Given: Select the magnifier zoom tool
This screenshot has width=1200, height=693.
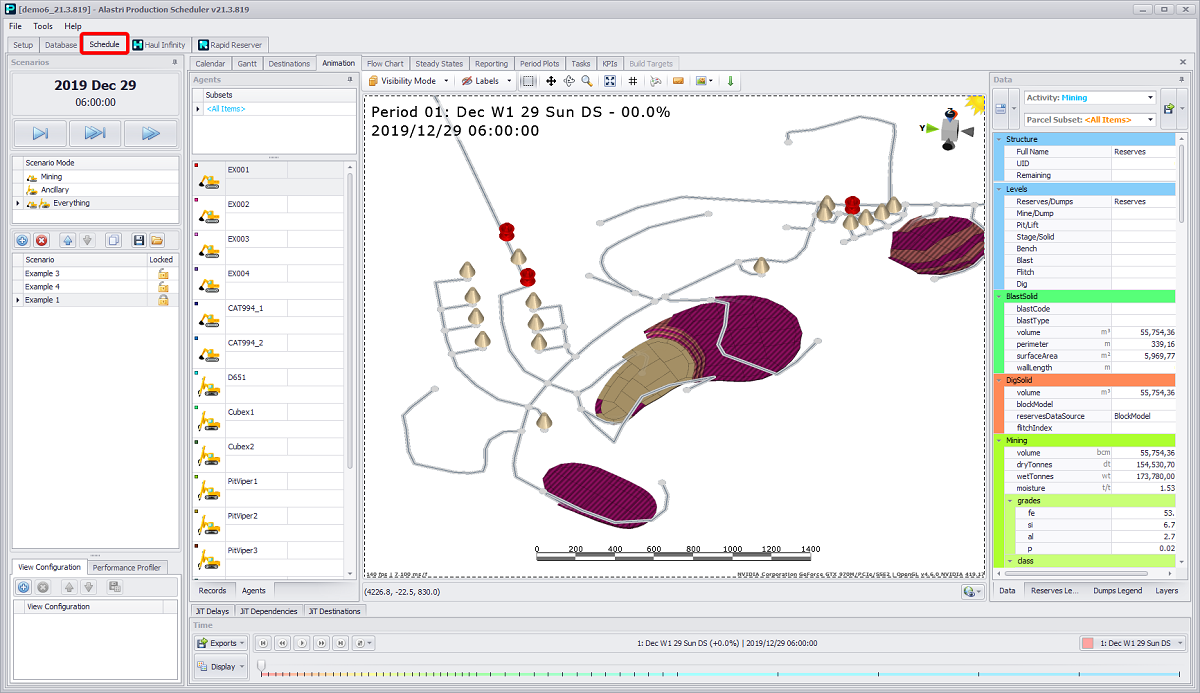Looking at the screenshot, I should pyautogui.click(x=586, y=81).
